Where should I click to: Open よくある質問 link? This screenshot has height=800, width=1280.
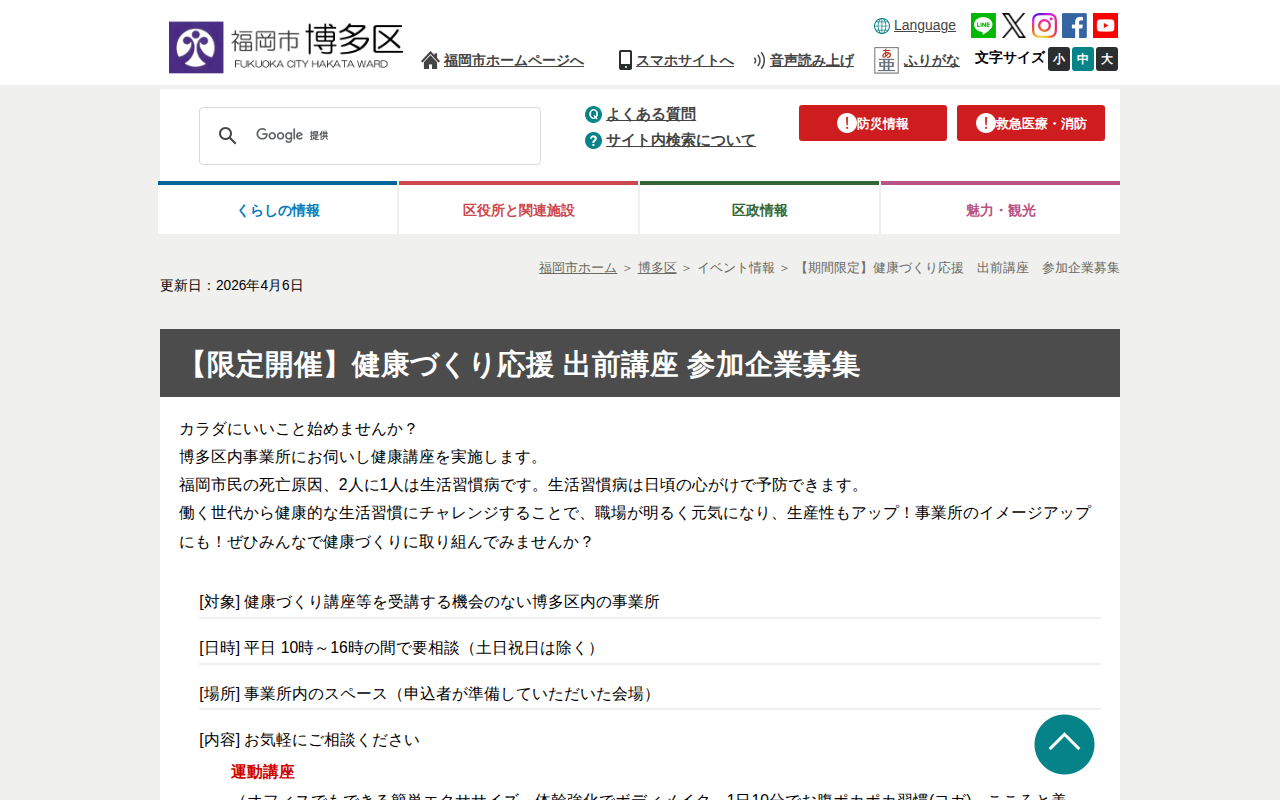tap(651, 114)
